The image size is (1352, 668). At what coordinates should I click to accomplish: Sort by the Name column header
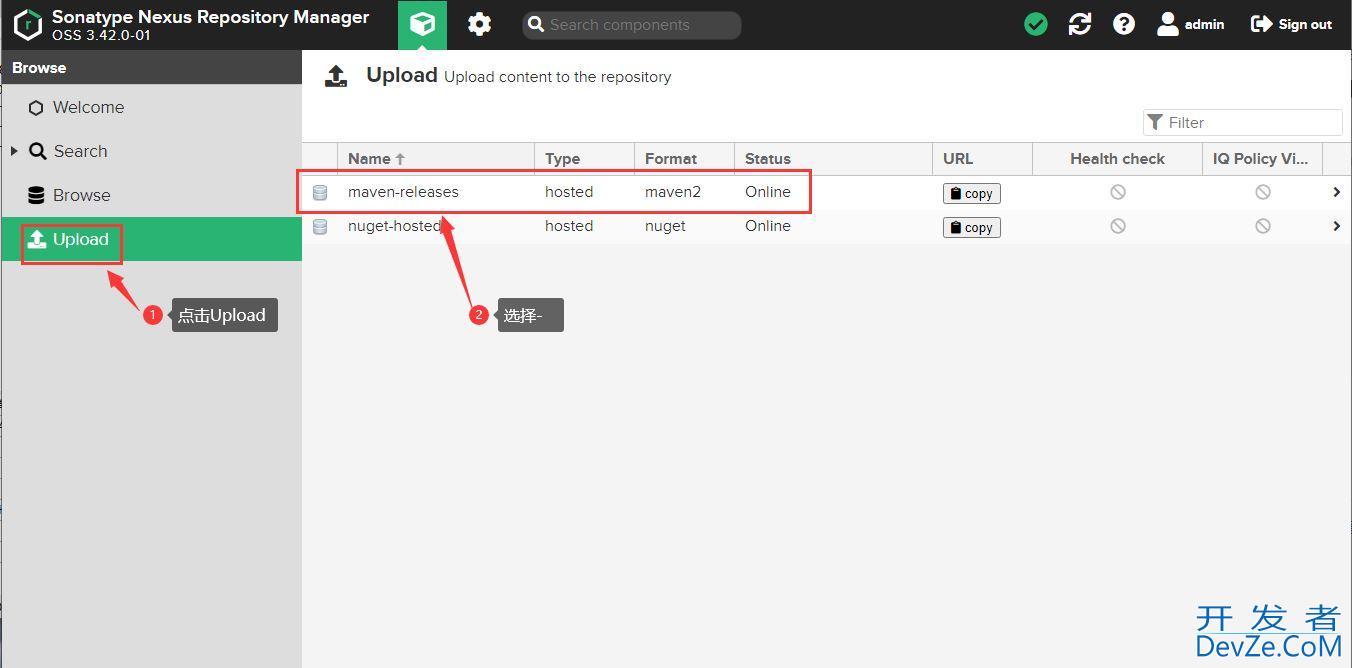tap(436, 158)
